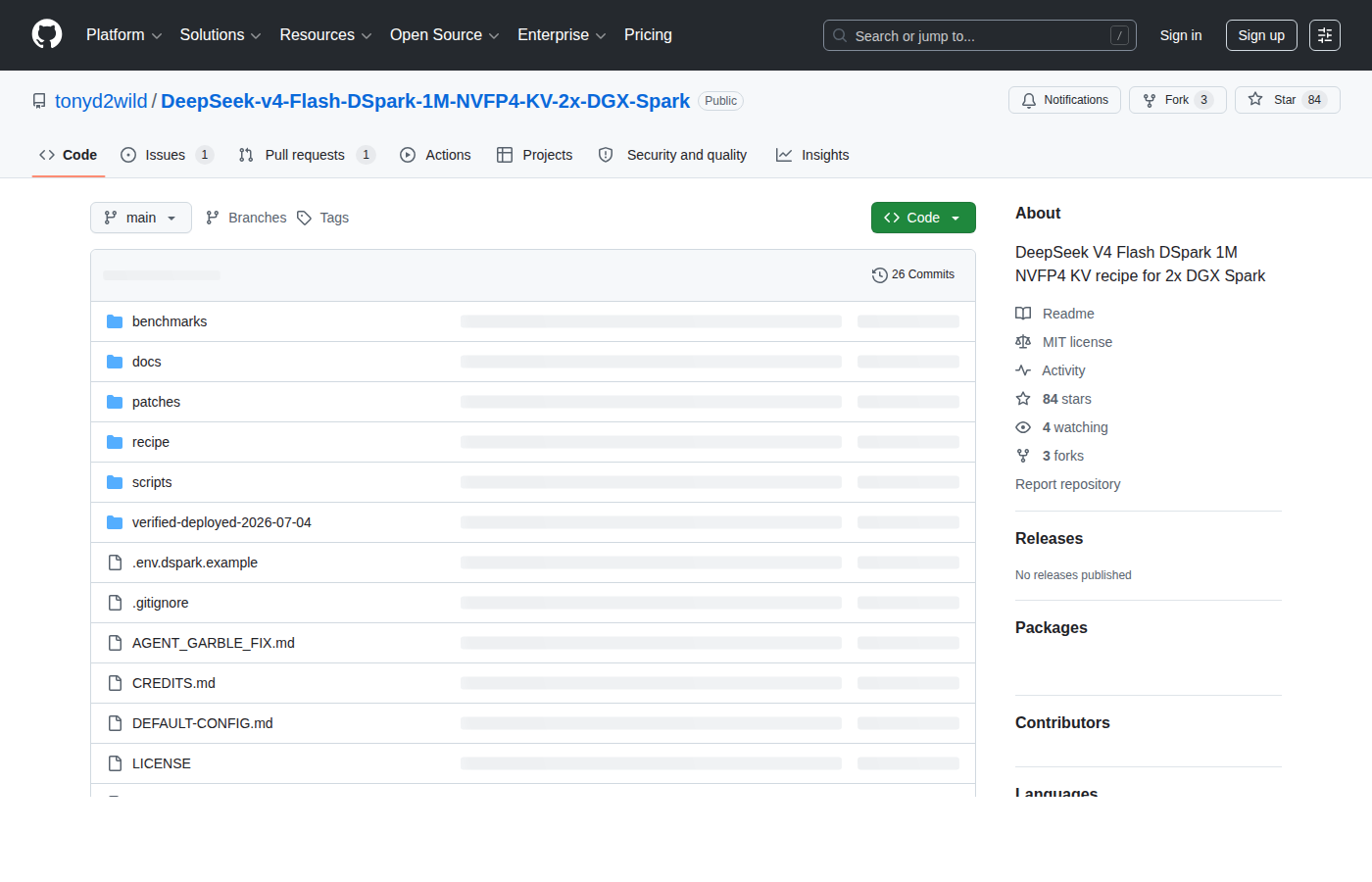
Task: Switch to the Security and quality tab
Action: [672, 155]
